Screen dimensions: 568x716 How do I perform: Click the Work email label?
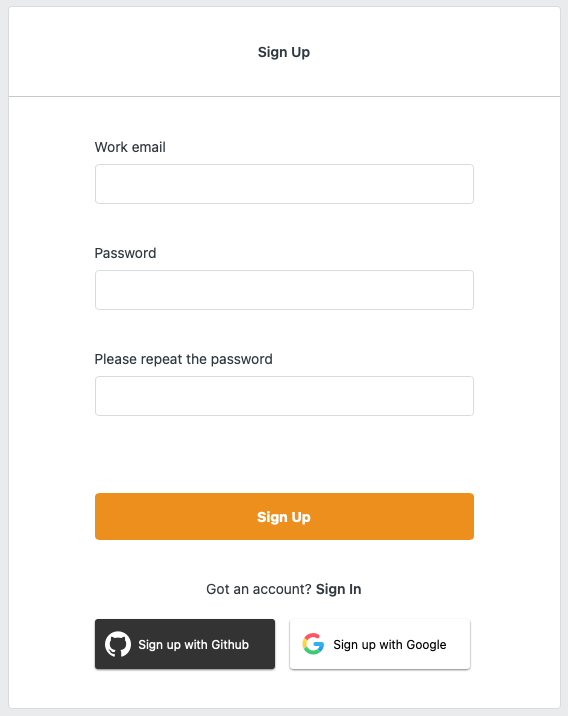pos(130,147)
